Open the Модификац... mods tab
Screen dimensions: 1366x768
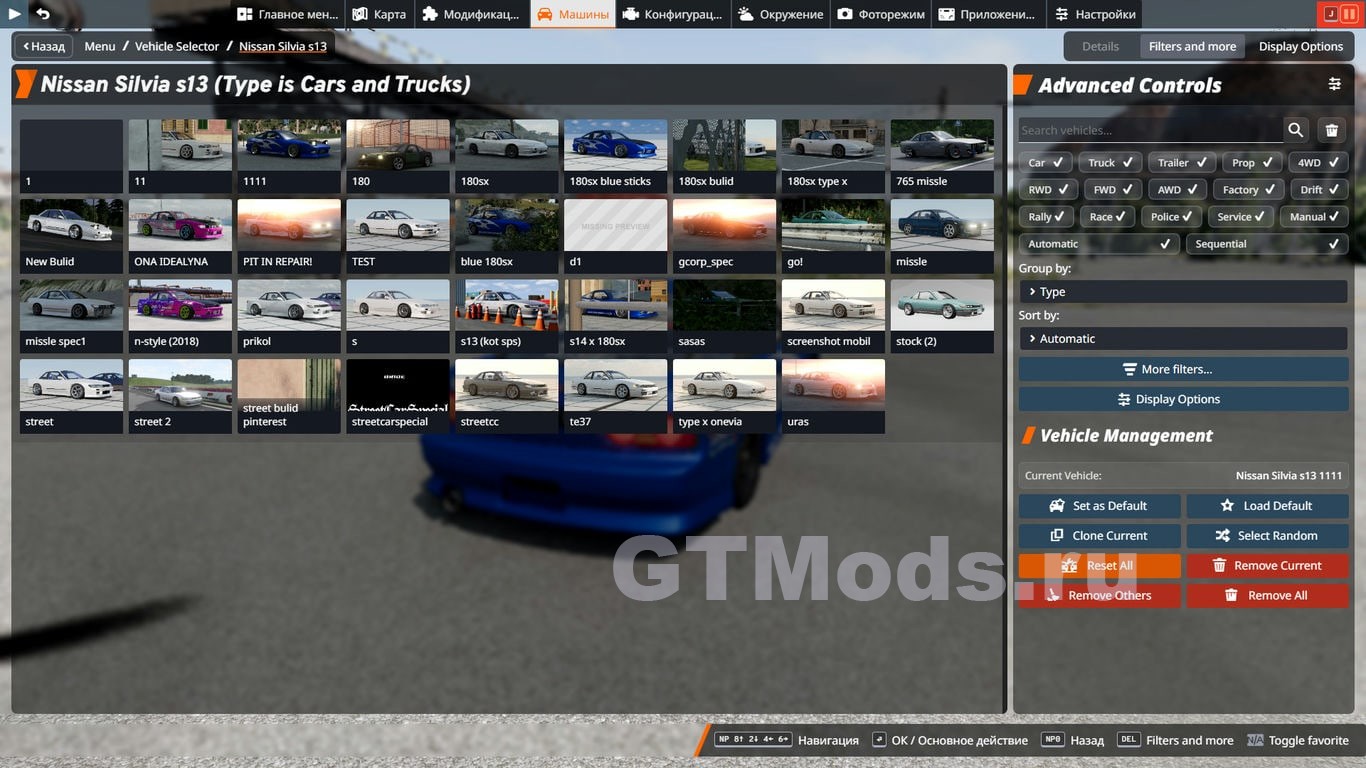(x=471, y=14)
